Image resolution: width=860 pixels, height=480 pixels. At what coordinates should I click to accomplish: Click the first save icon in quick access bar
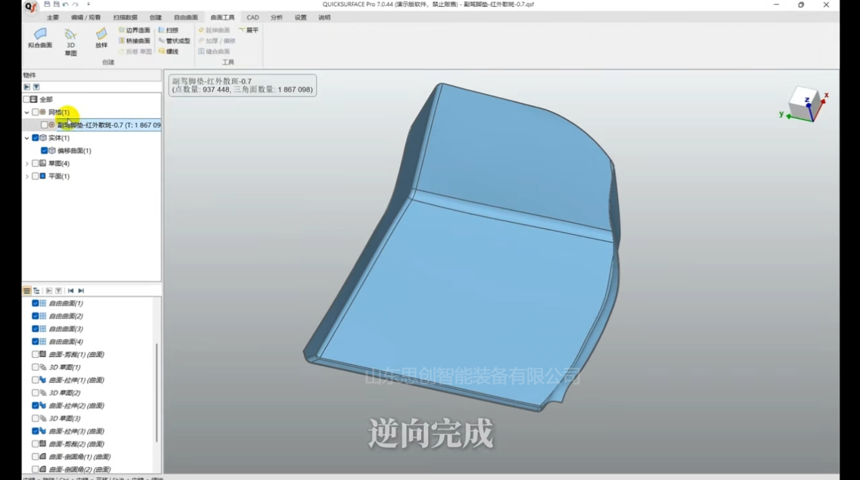[47, 4]
